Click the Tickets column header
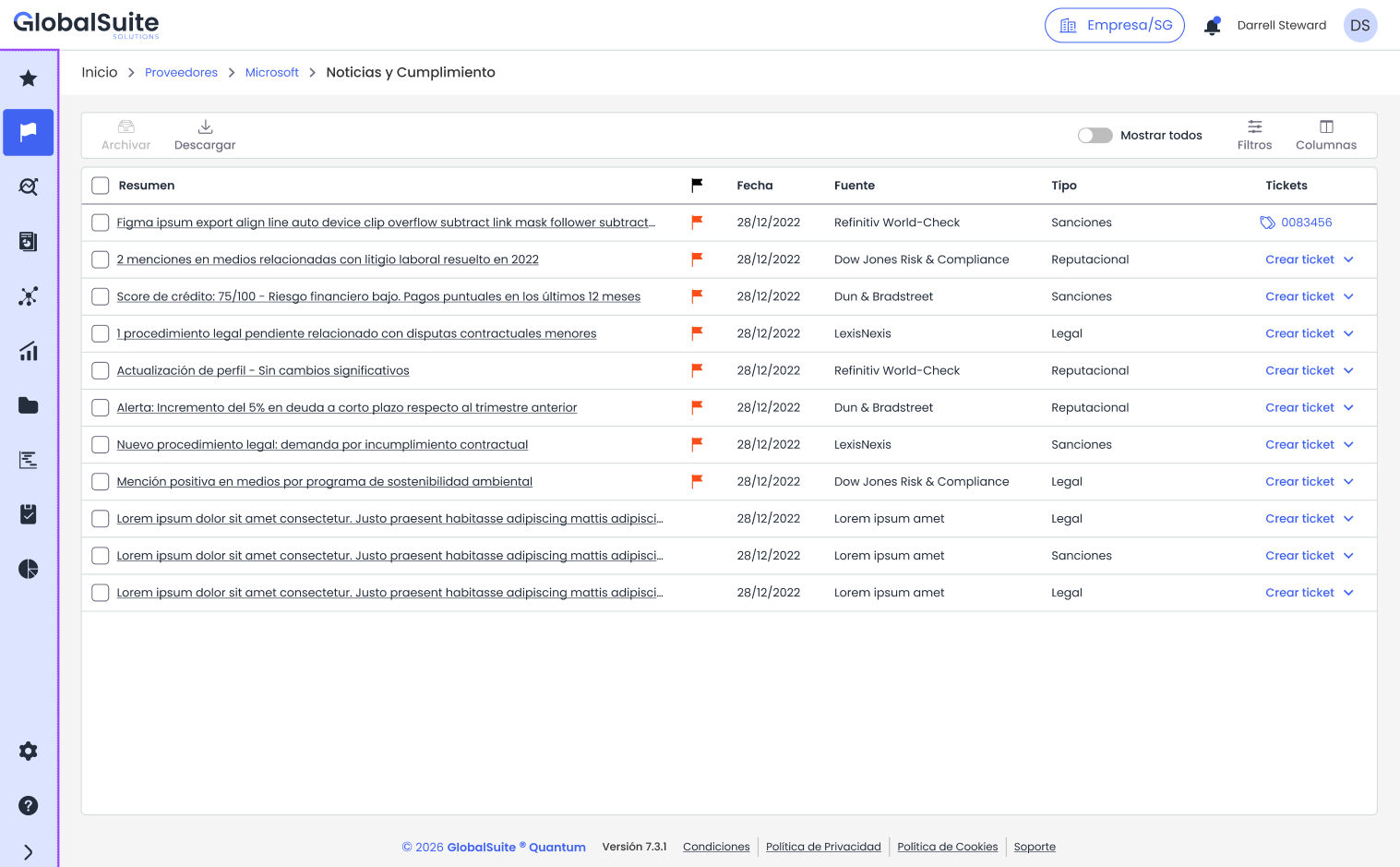Viewport: 1400px width, 867px height. tap(1286, 186)
